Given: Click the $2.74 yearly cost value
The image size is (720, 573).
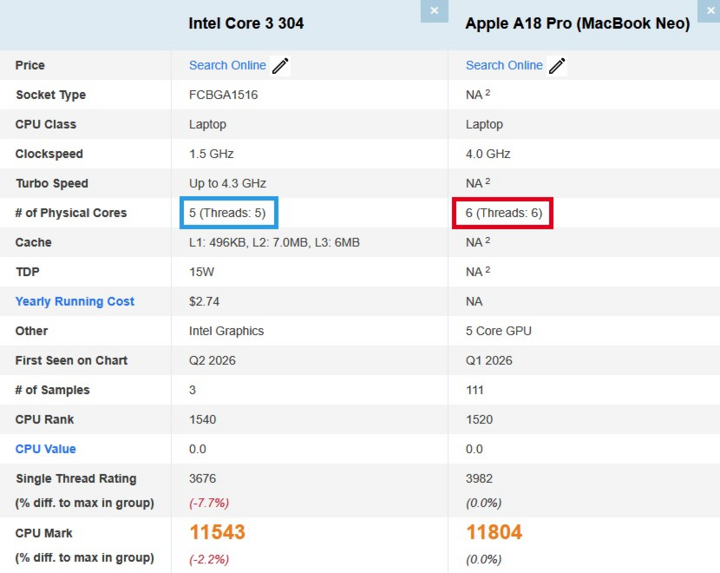Looking at the screenshot, I should click(x=204, y=302).
